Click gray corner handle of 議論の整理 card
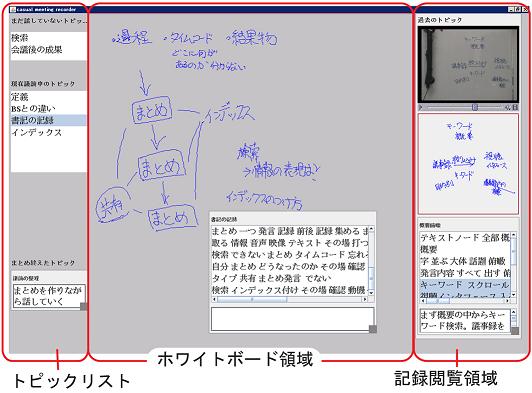Viewport: 532px width, 393px height. pyautogui.click(x=83, y=306)
